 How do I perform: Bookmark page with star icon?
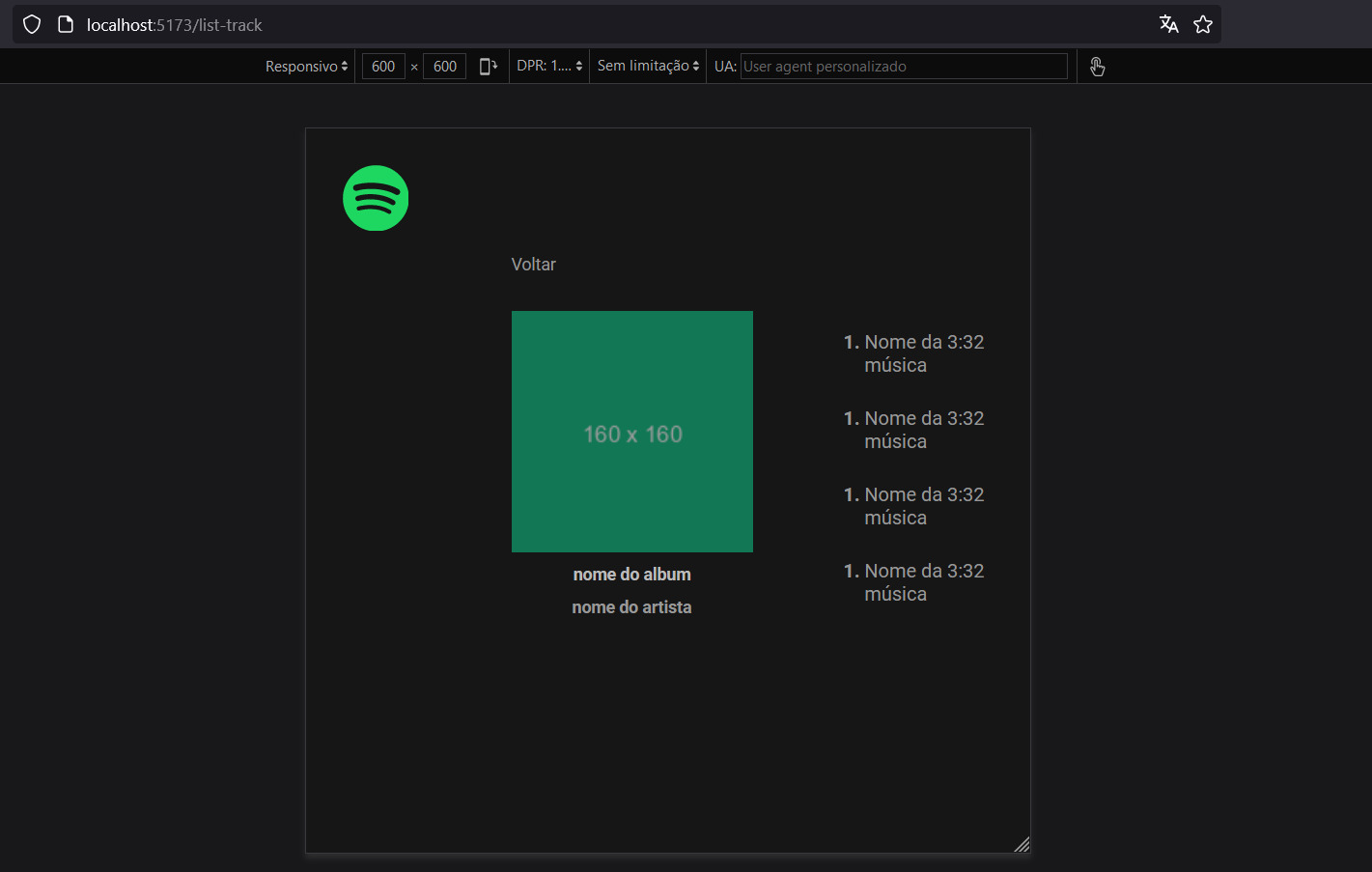(x=1203, y=24)
